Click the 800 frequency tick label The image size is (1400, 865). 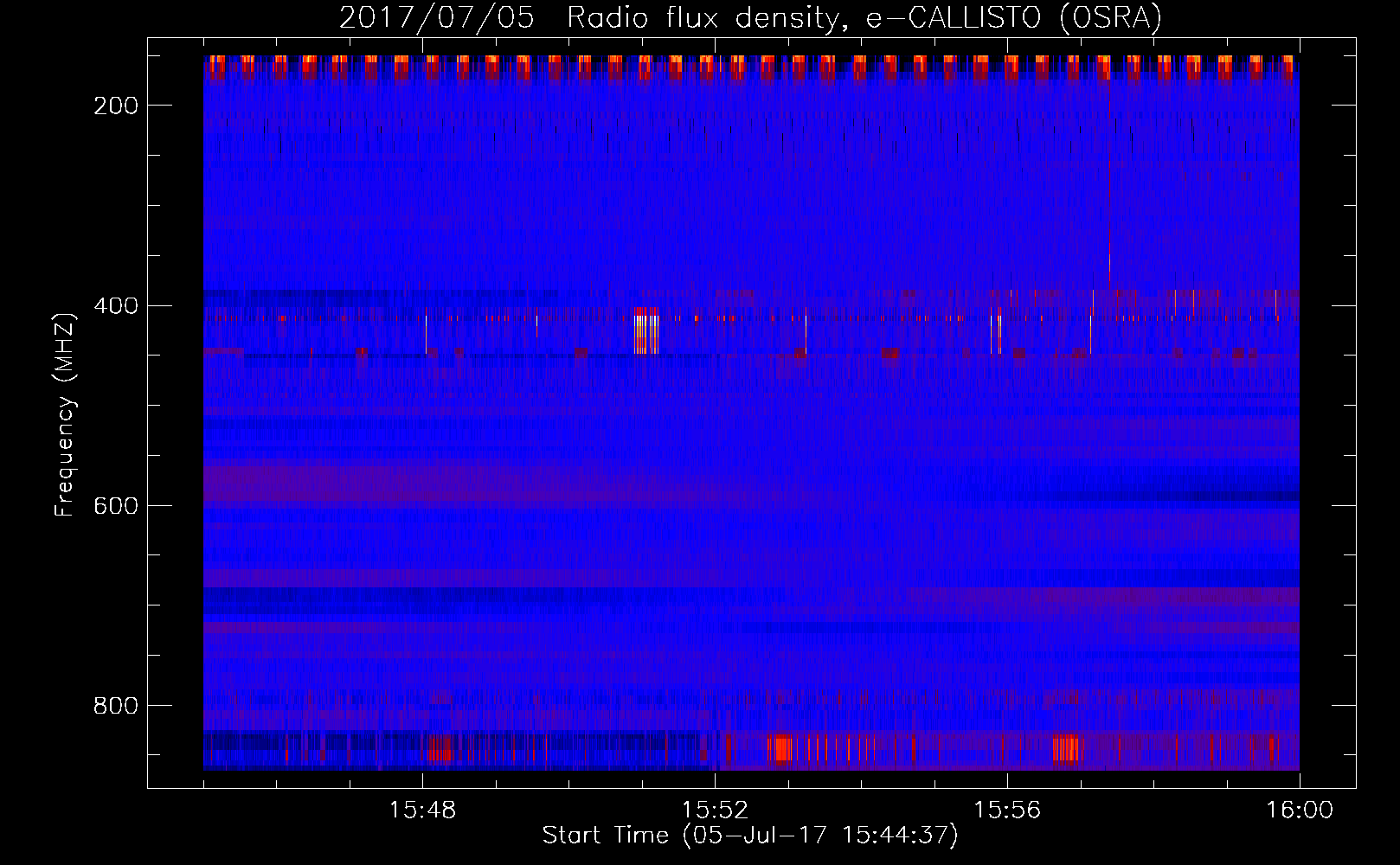point(116,706)
